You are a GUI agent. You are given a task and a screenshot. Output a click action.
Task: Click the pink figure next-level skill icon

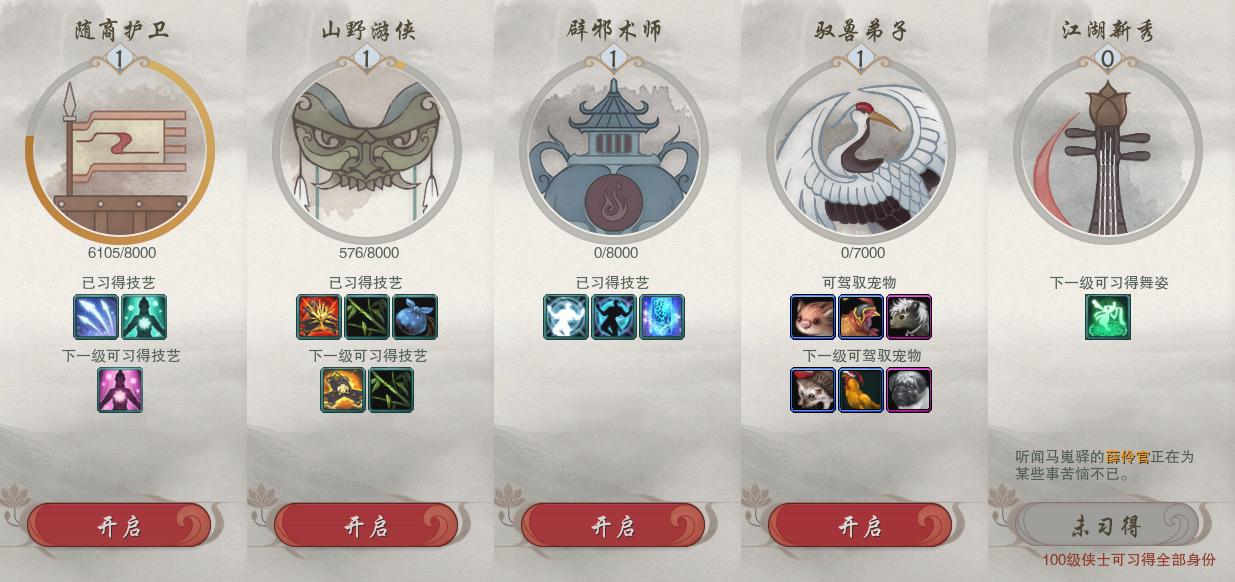pyautogui.click(x=120, y=390)
